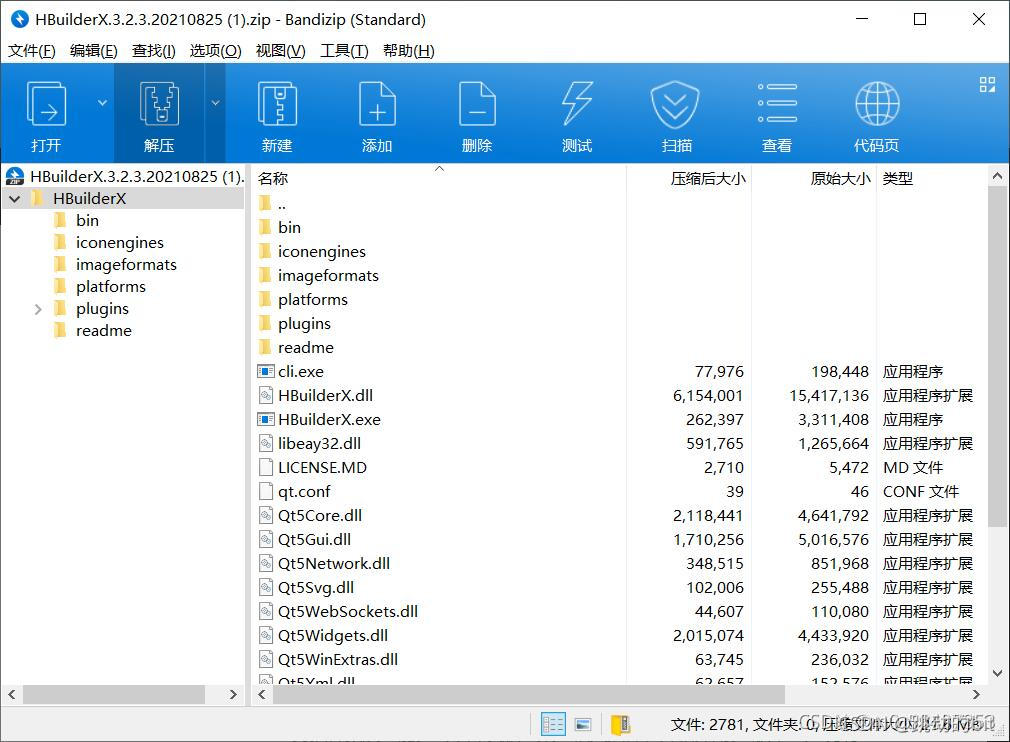Click the toolbar layout grid icon
Screen dimensions: 1010x742
pos(987,84)
